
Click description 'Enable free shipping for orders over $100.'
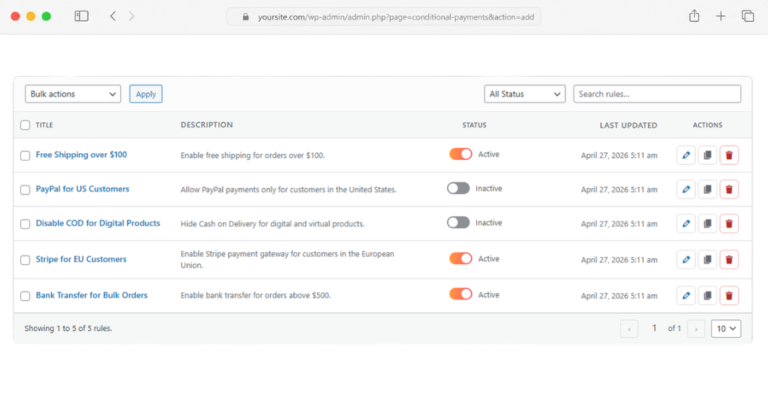click(252, 155)
